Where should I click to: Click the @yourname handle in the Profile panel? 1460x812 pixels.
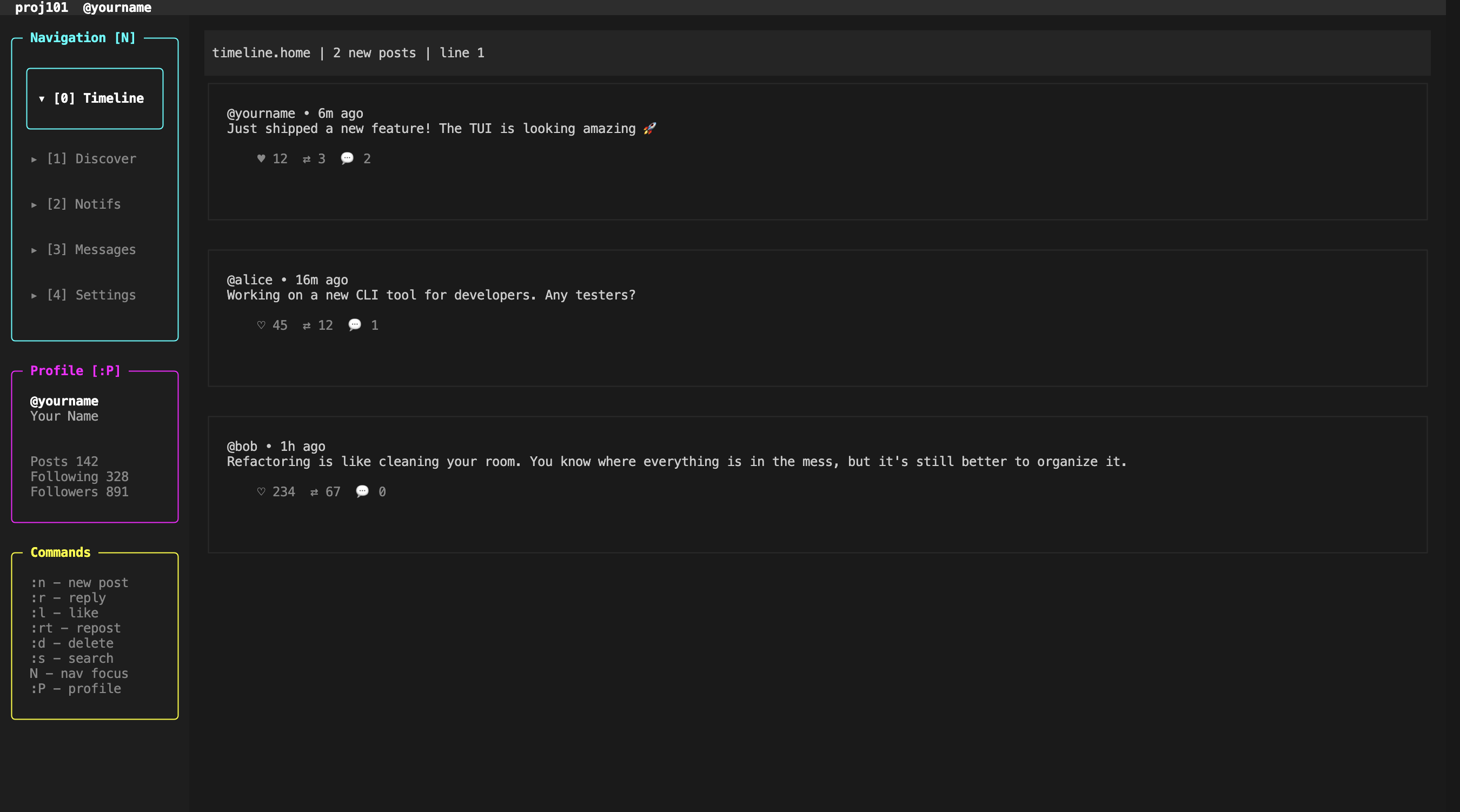(x=64, y=401)
